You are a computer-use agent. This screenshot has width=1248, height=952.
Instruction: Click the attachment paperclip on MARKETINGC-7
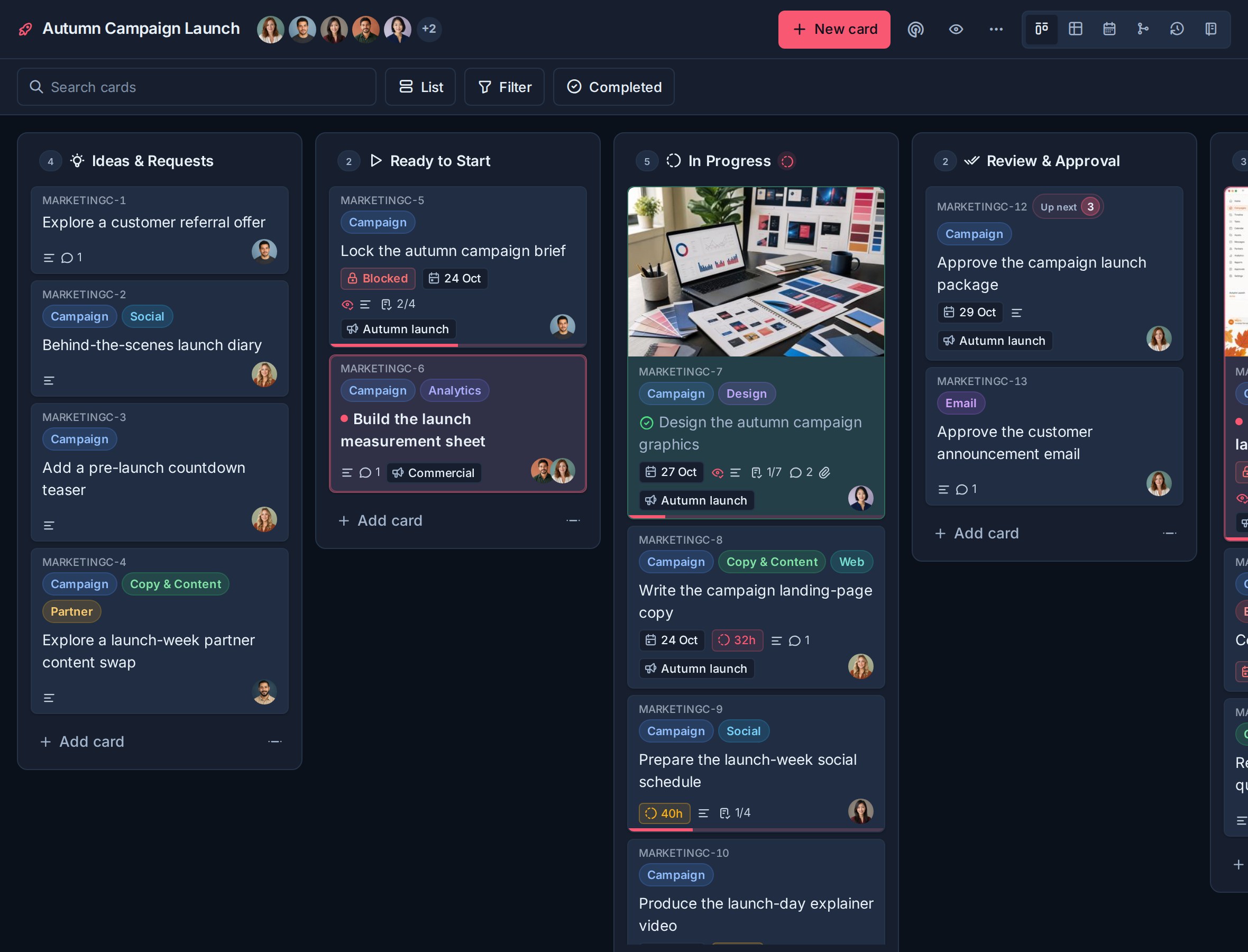[825, 472]
